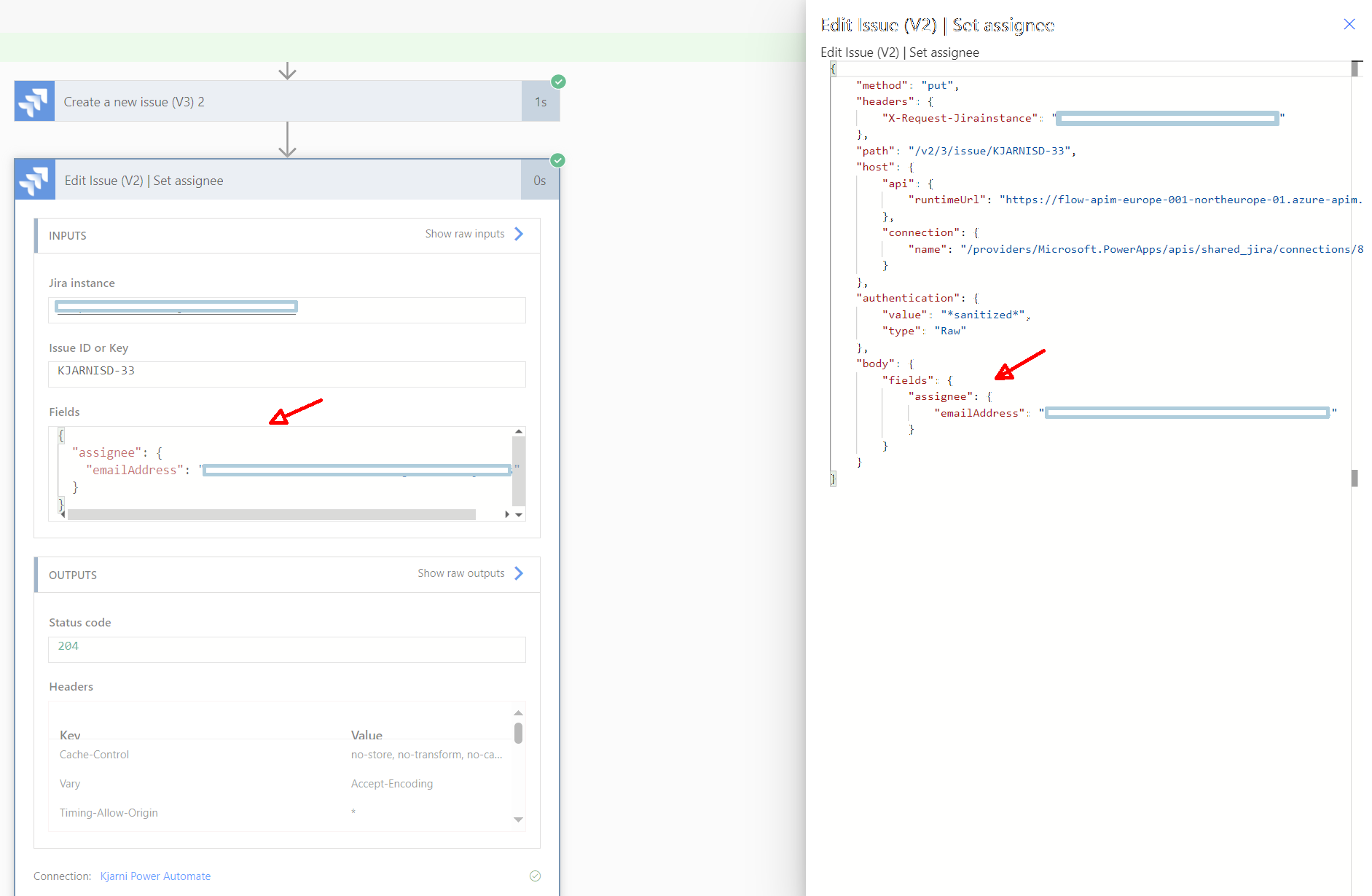
Task: Collapse Edit Issue (V2) Set assignee header
Action: click(x=288, y=180)
